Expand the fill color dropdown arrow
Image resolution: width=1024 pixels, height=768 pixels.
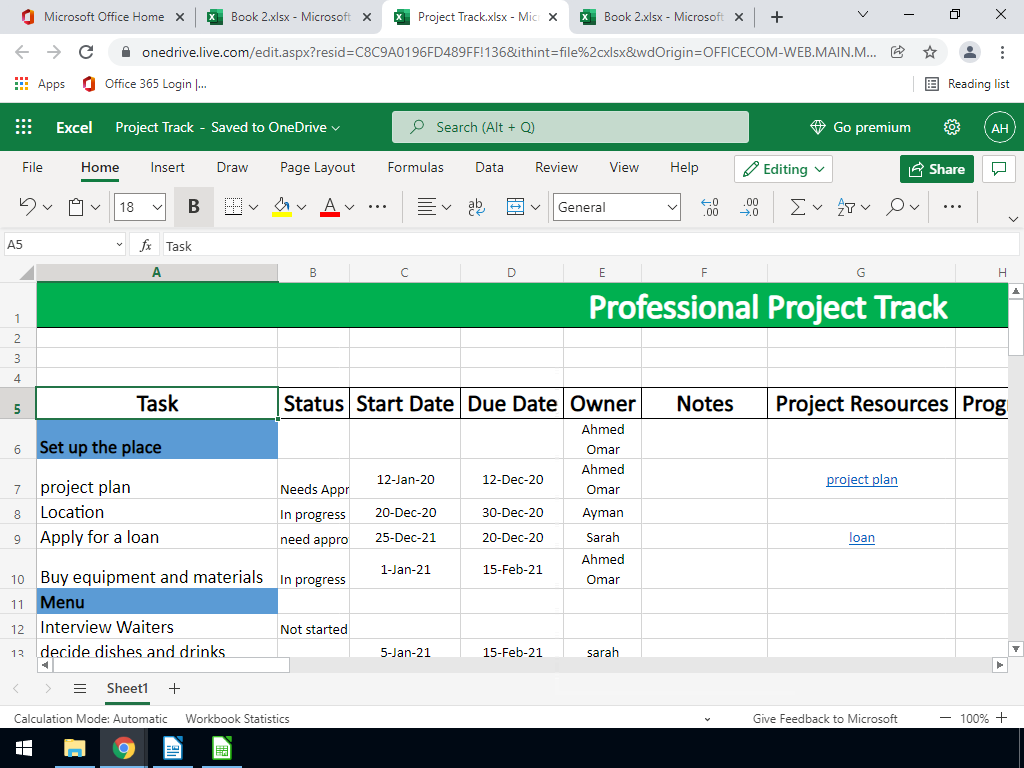(301, 208)
